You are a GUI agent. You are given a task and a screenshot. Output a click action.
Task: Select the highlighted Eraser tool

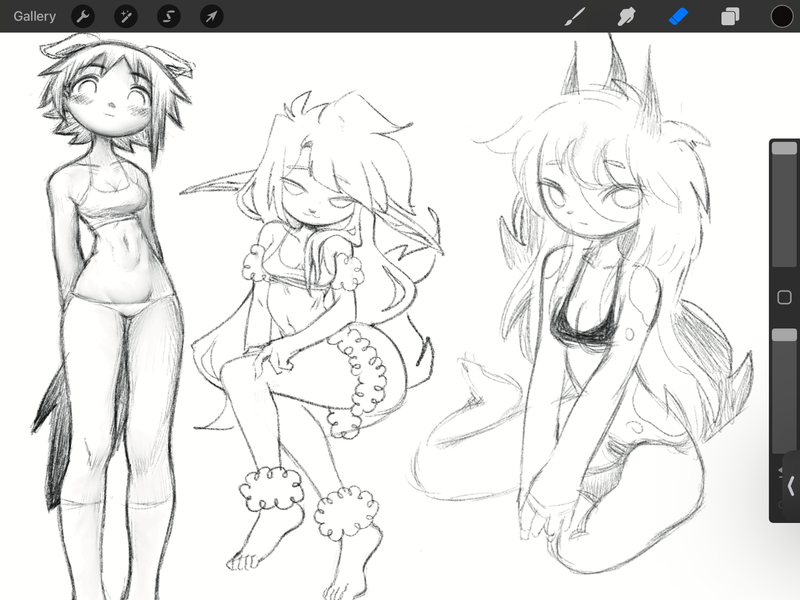678,16
